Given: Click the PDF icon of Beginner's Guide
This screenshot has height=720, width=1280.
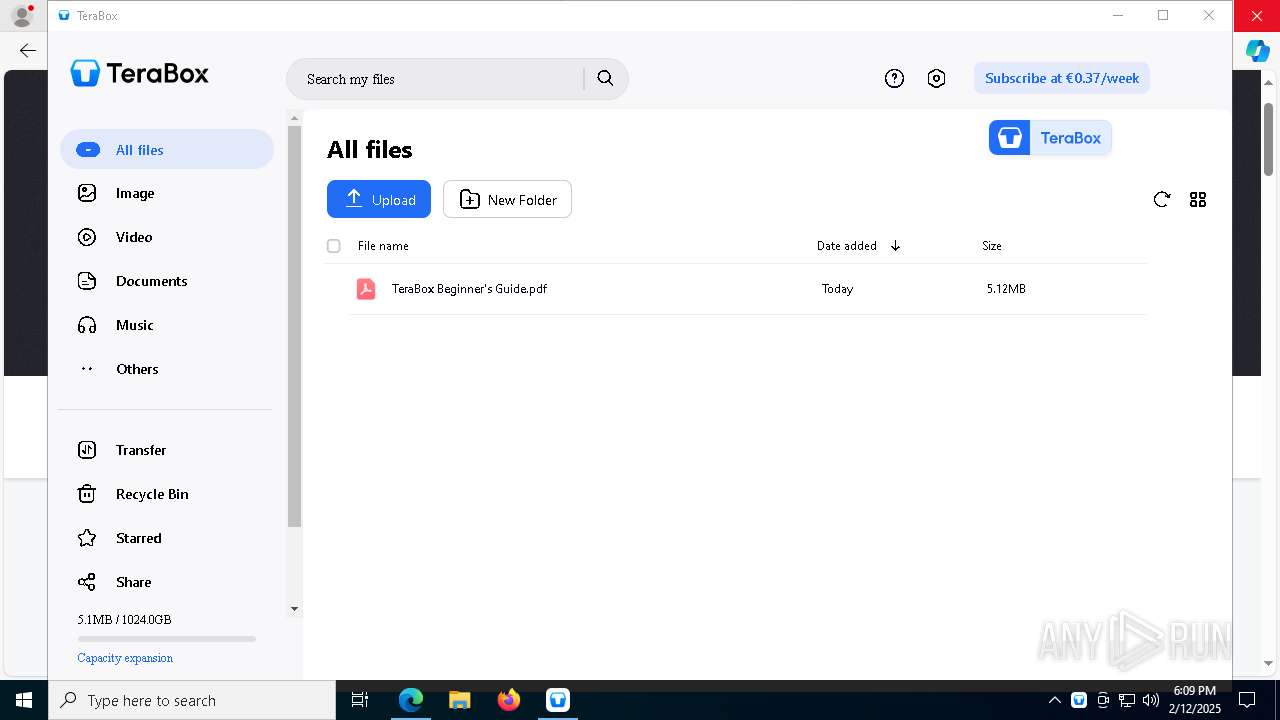Looking at the screenshot, I should click(x=366, y=289).
